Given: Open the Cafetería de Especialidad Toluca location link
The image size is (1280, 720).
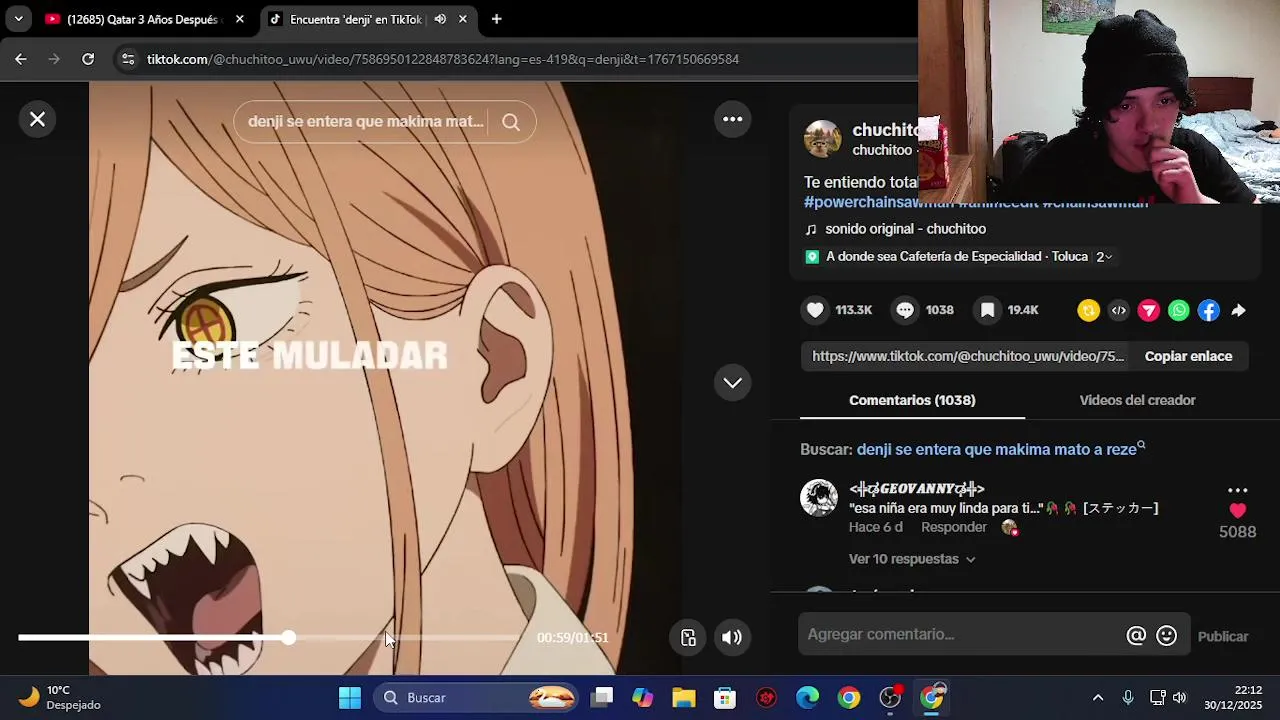Looking at the screenshot, I should pos(957,257).
